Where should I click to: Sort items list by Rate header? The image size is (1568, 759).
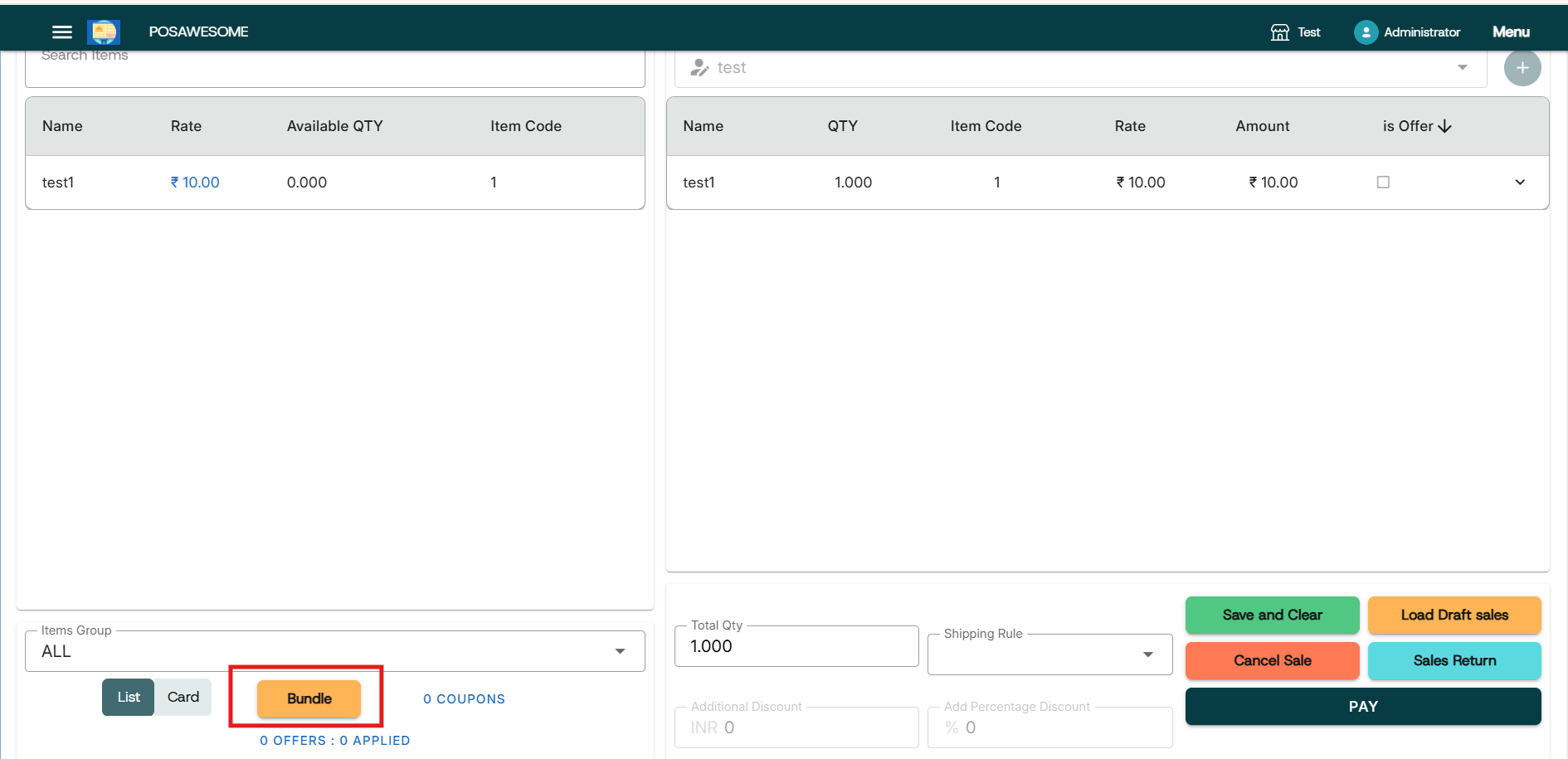pos(186,126)
